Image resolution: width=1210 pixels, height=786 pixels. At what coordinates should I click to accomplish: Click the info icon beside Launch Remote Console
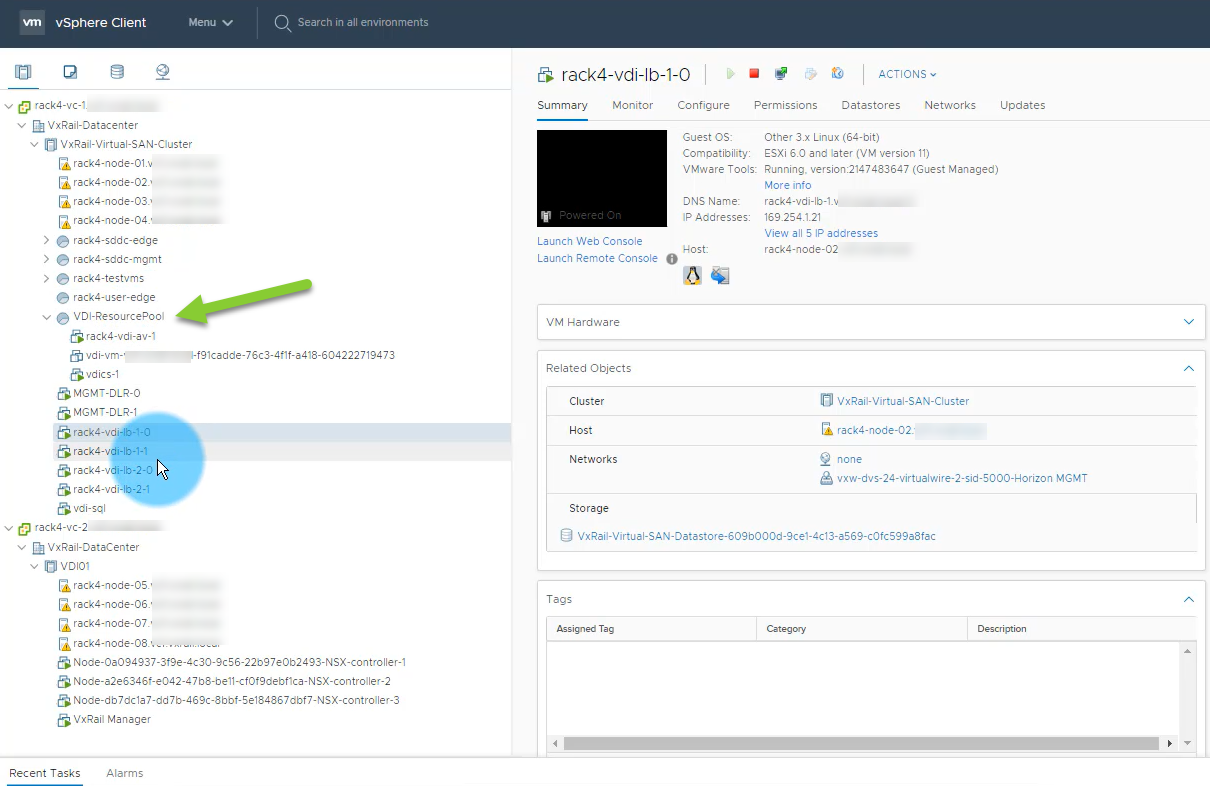pos(672,259)
